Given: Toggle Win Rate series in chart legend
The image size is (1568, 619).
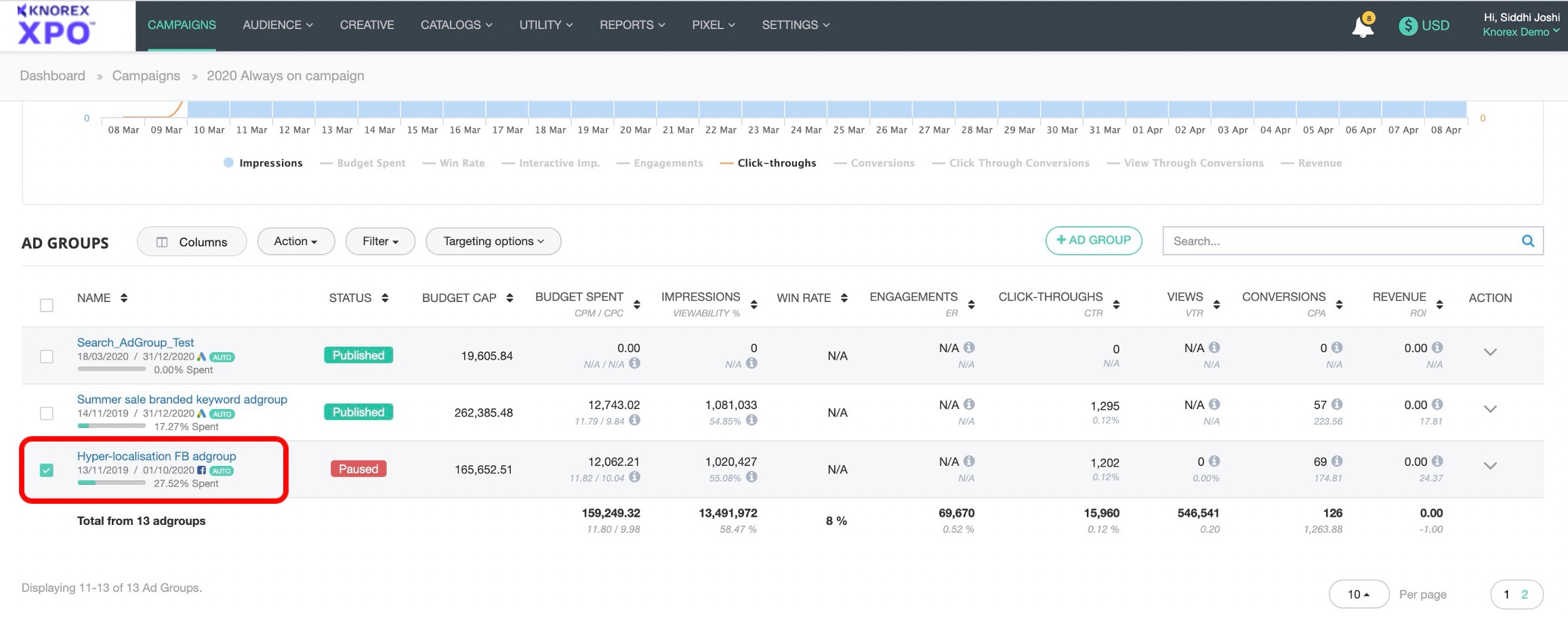Looking at the screenshot, I should click(x=453, y=163).
